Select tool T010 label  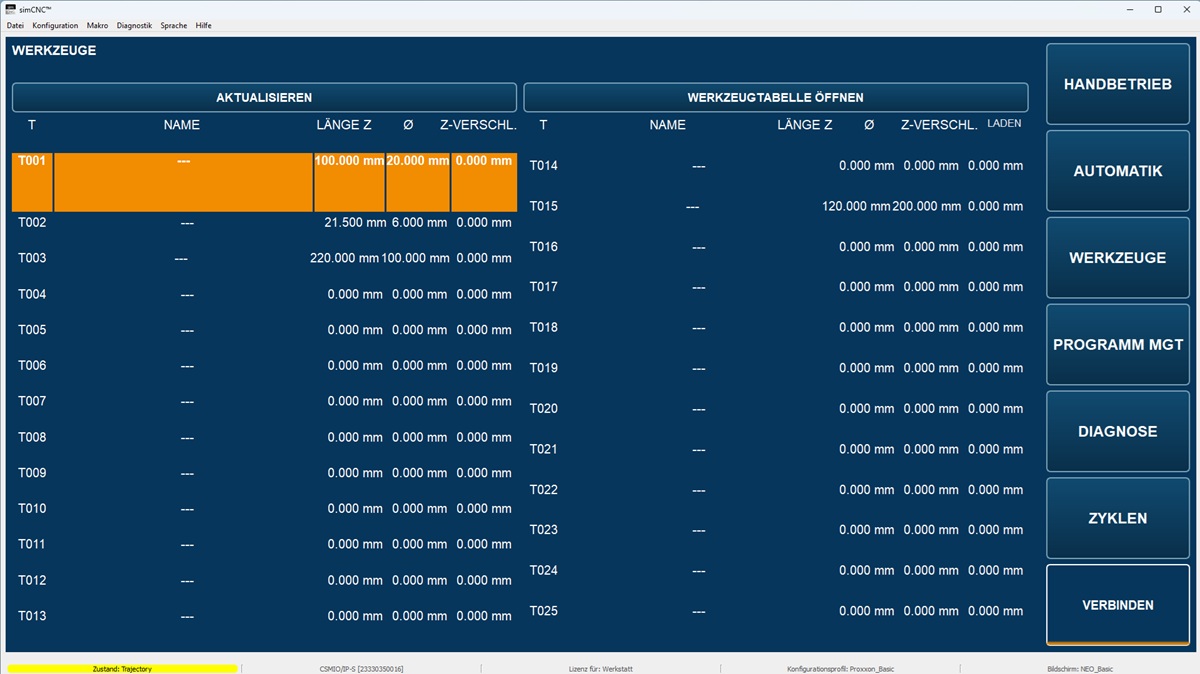pos(32,508)
